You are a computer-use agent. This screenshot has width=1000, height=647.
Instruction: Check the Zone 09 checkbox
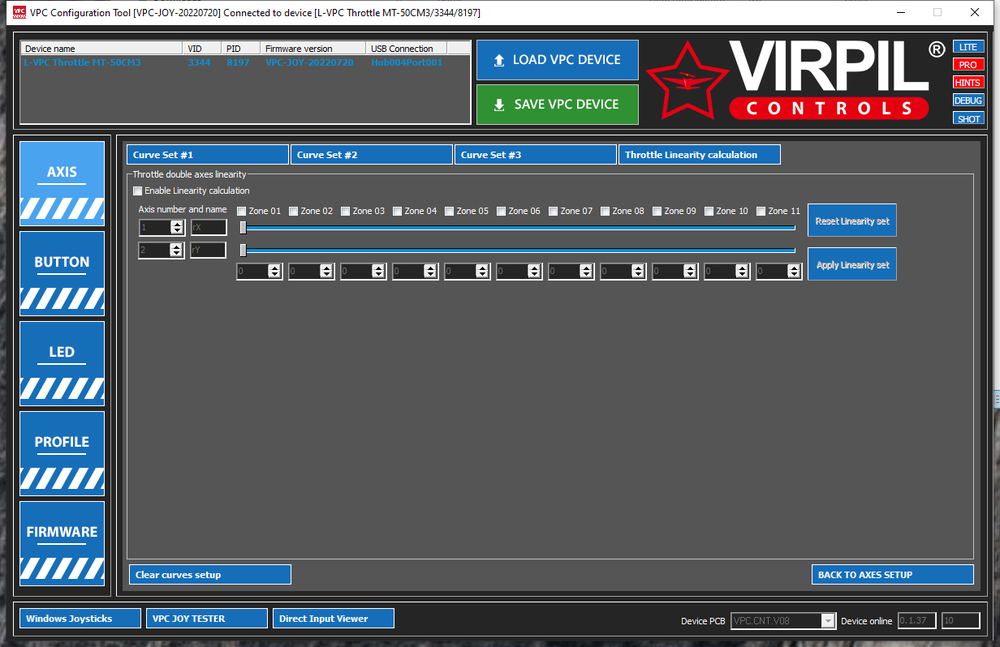(657, 211)
